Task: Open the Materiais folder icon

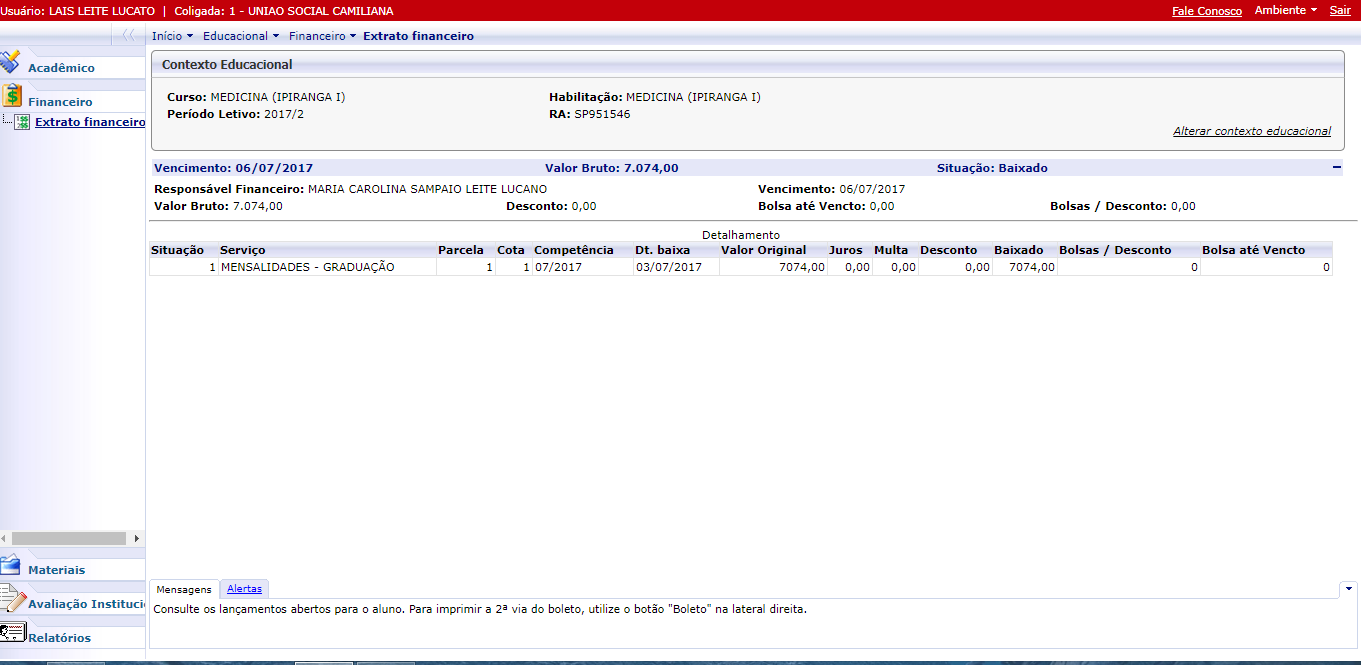Action: click(x=11, y=566)
